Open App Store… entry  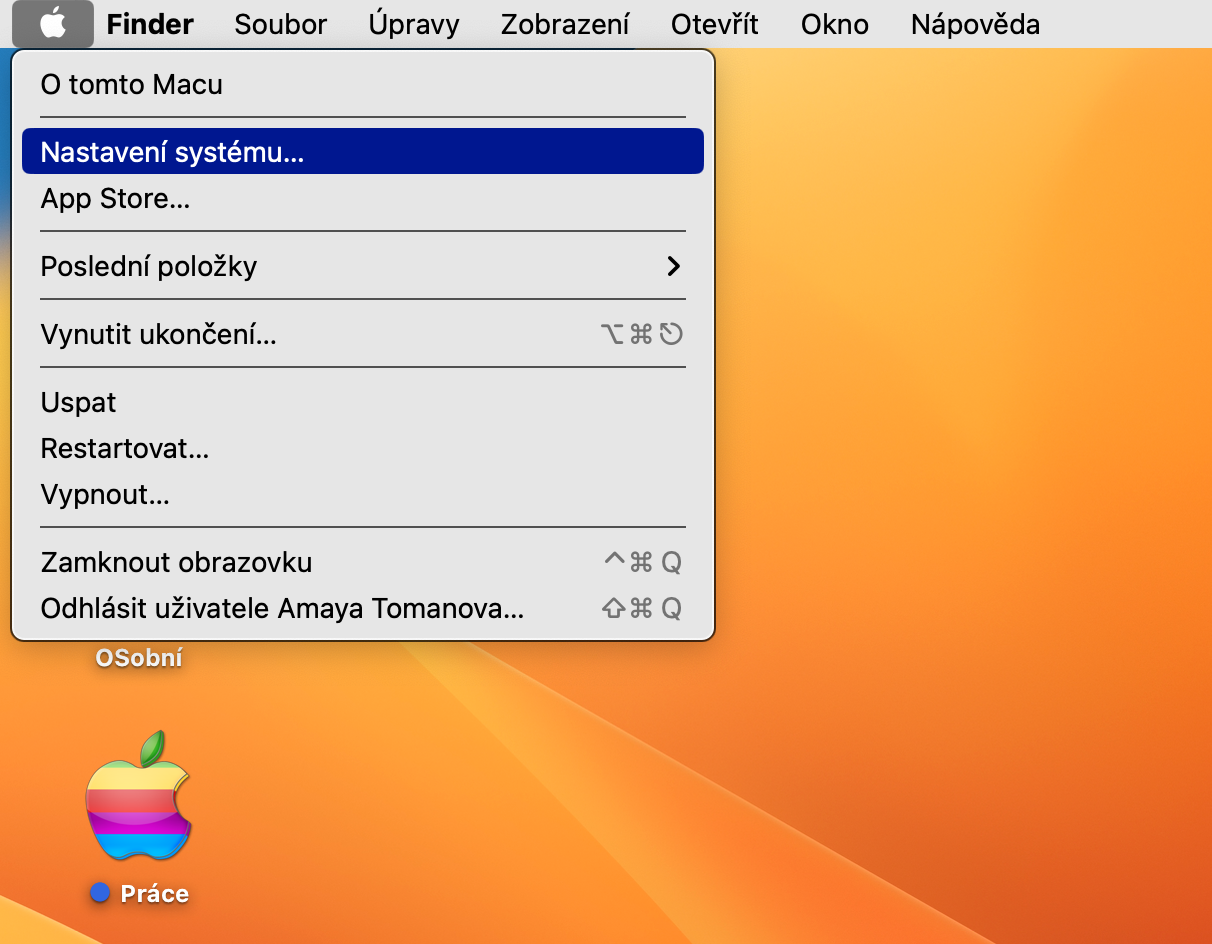click(363, 199)
